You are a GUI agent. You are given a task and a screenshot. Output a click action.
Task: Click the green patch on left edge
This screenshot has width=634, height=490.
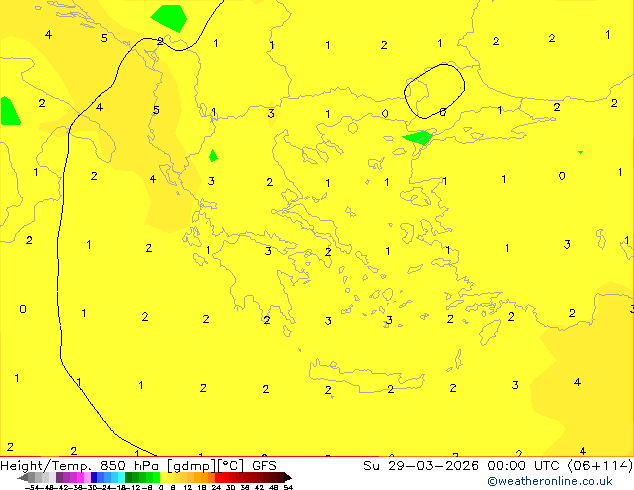[9, 111]
